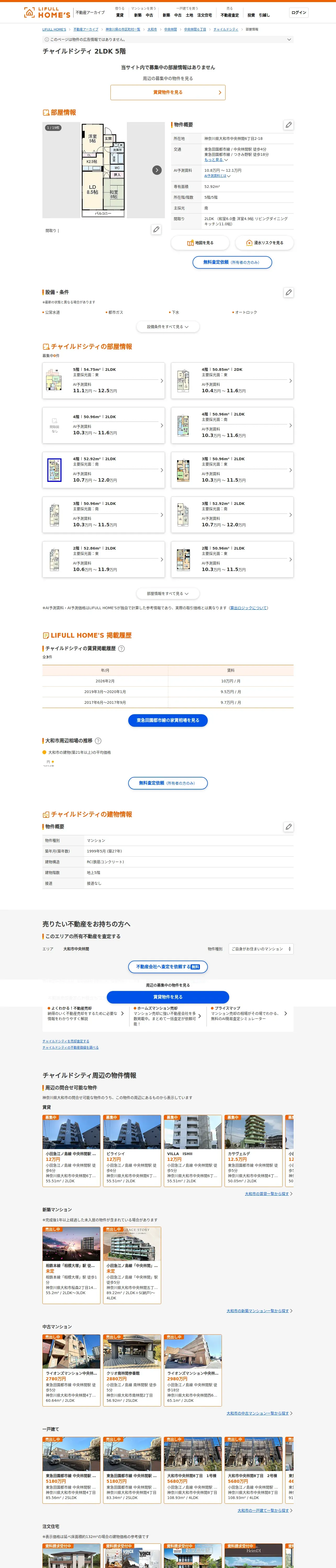Open 不動産査定 in top navigation
336x1568 pixels.
tap(230, 15)
